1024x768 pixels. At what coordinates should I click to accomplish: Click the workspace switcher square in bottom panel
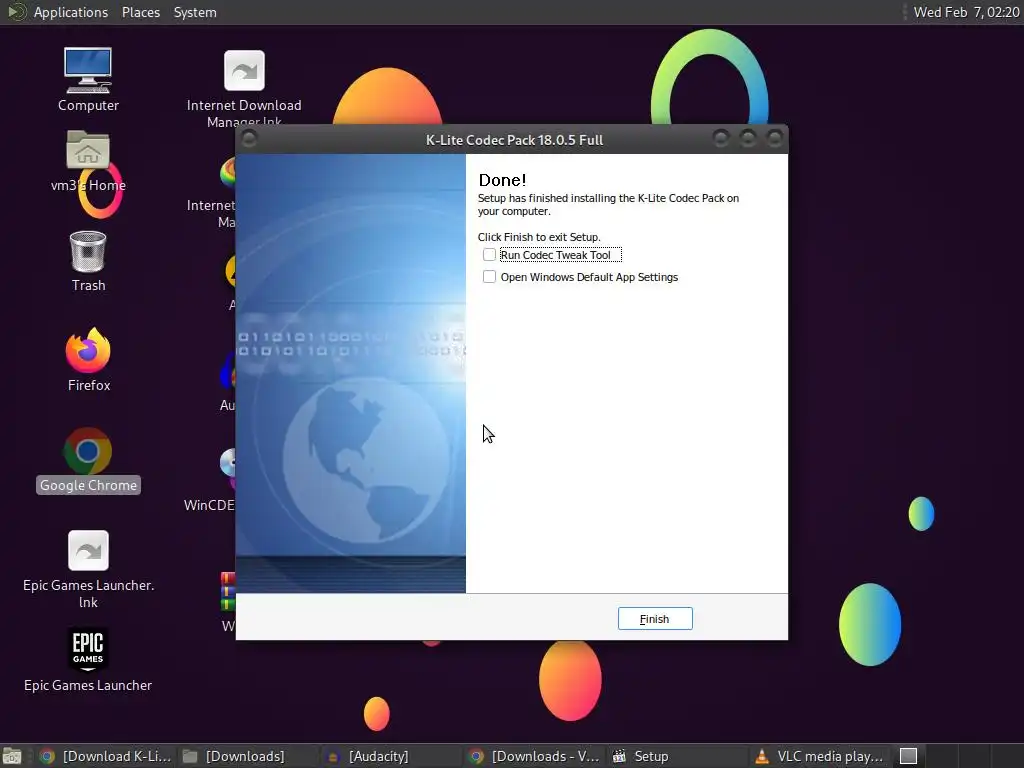(x=908, y=756)
